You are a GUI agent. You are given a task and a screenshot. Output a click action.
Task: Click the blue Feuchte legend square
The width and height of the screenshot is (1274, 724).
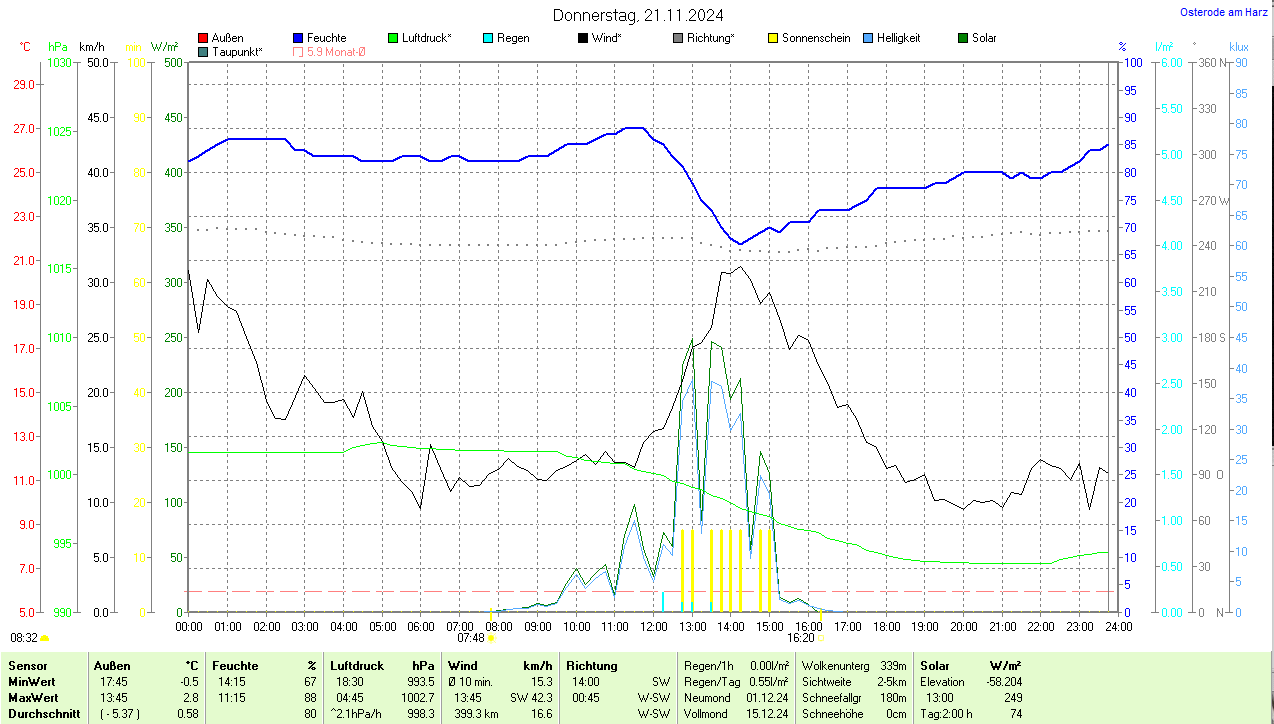[x=299, y=38]
